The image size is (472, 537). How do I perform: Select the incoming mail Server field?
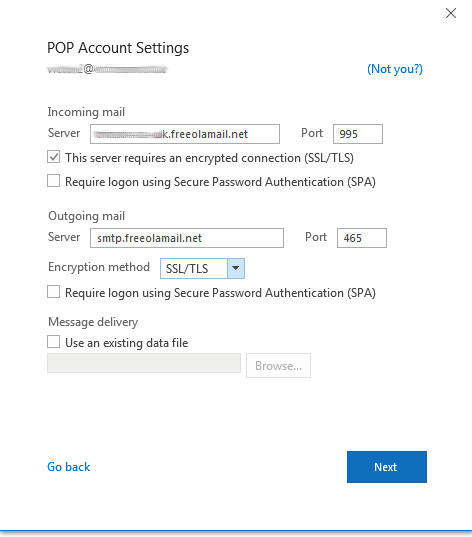(x=185, y=134)
